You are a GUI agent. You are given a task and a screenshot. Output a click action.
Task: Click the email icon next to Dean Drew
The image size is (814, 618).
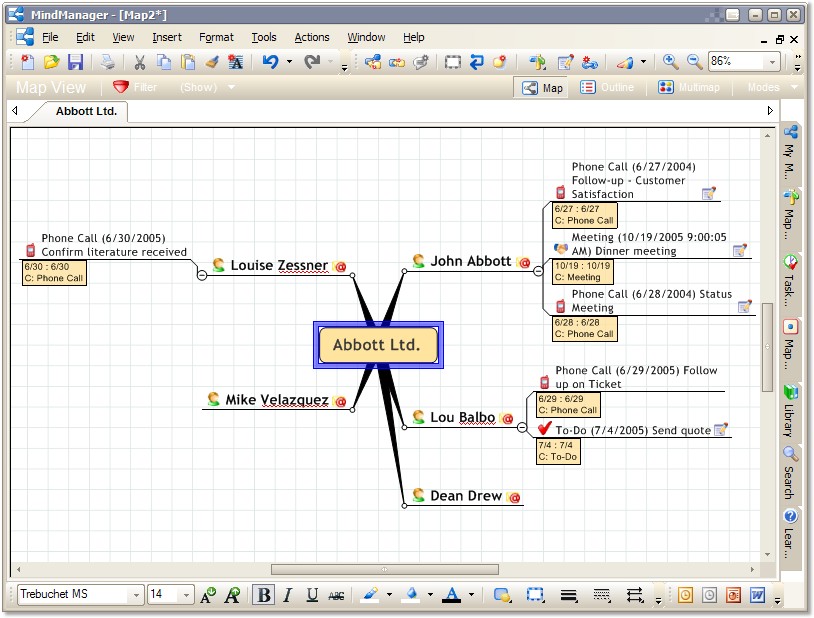click(x=514, y=498)
